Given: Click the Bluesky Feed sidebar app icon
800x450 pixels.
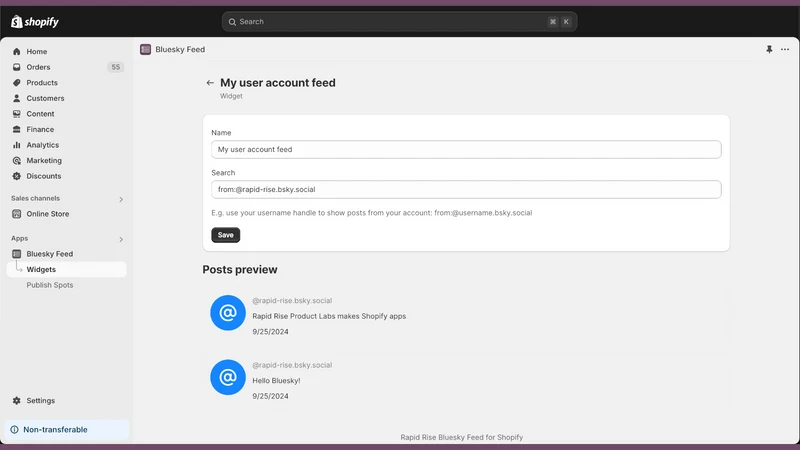Looking at the screenshot, I should tap(17, 254).
